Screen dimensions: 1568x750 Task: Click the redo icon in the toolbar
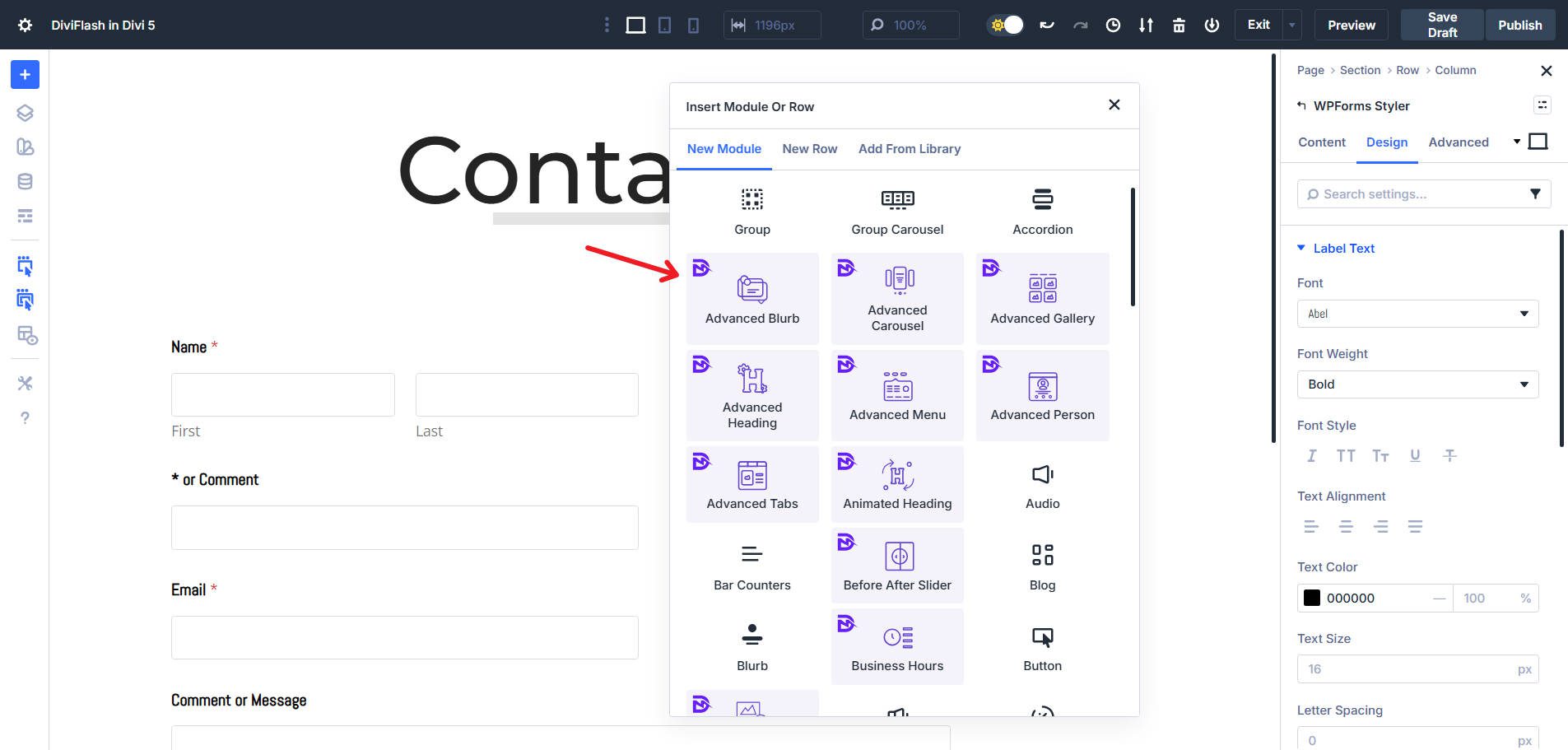(1079, 25)
